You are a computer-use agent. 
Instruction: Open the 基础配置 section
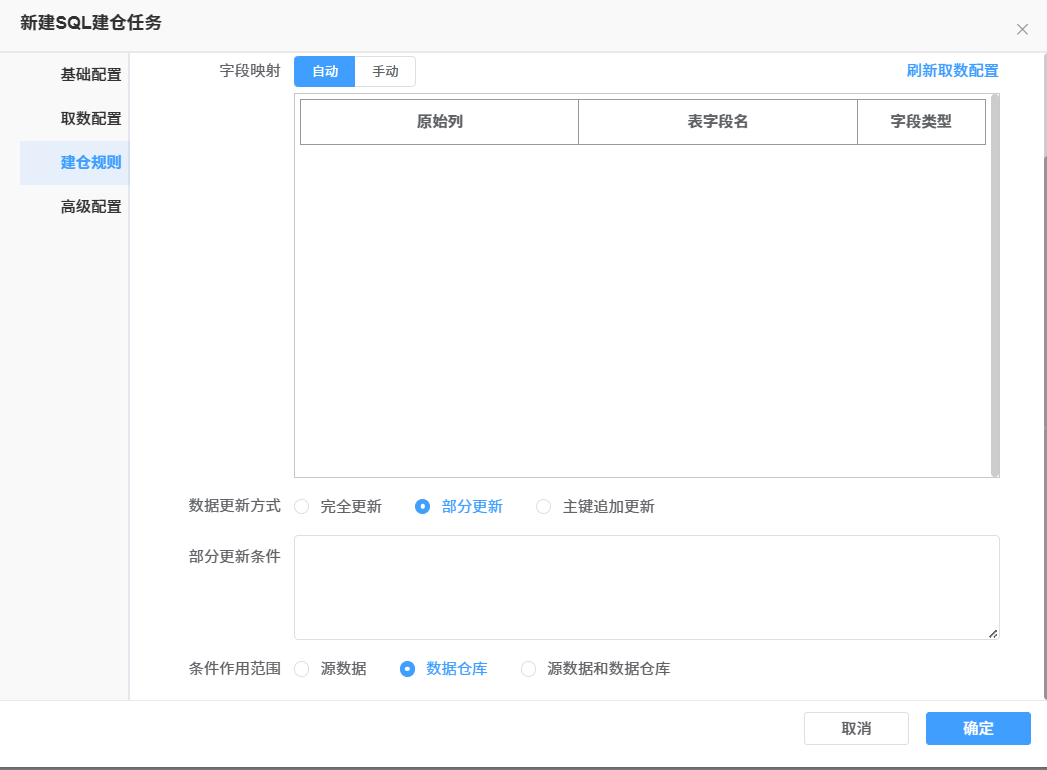coord(90,75)
